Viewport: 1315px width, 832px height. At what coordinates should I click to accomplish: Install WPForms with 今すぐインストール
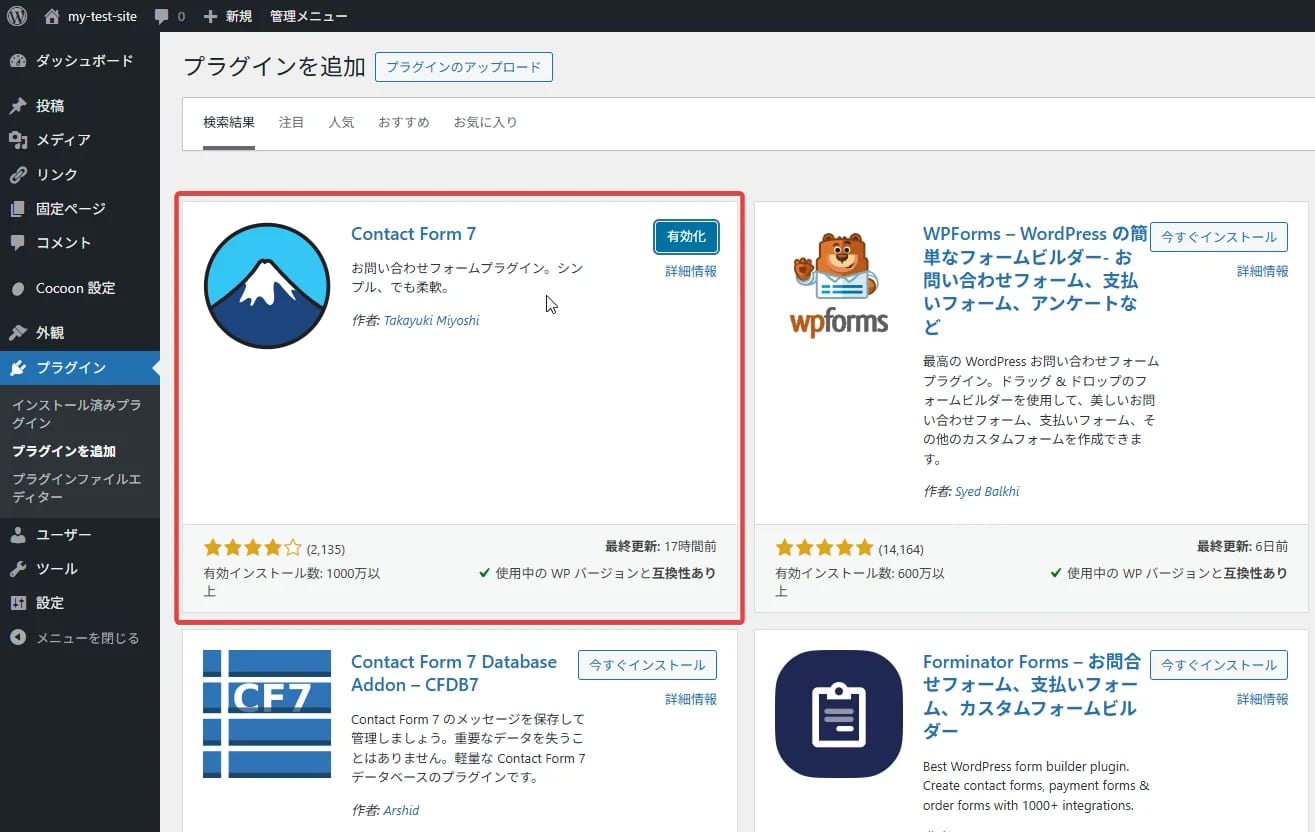[x=1218, y=237]
